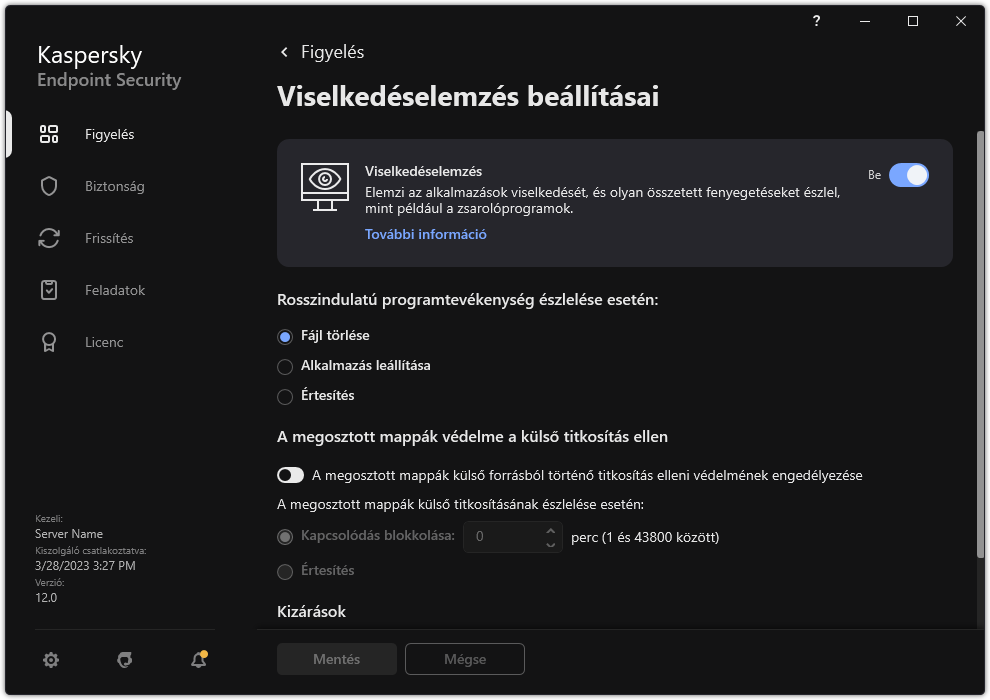Open the support chat icon

(x=124, y=660)
